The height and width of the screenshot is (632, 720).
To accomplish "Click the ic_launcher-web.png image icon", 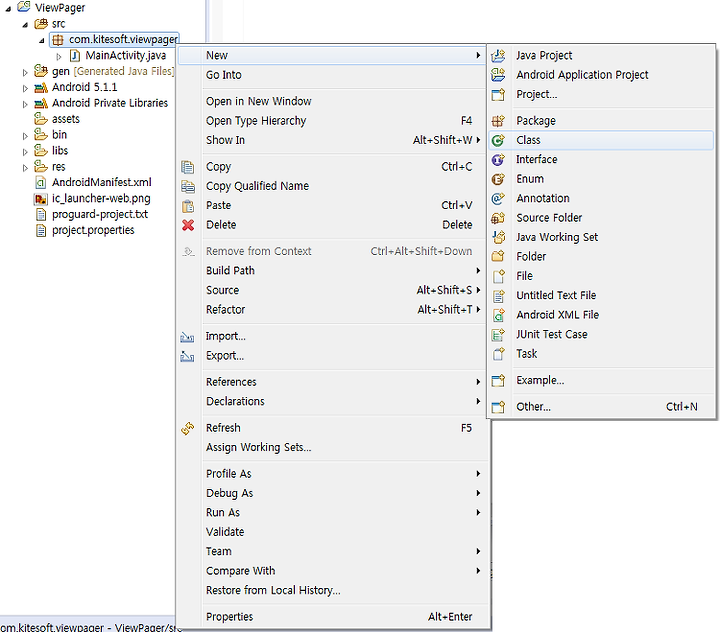I will pyautogui.click(x=41, y=198).
